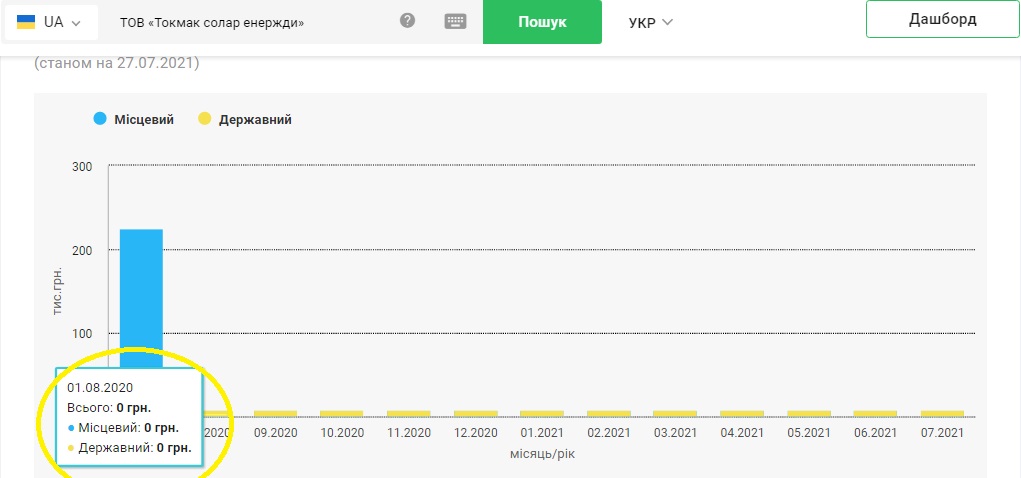Select the yellow bar above 06.2021
The image size is (1021, 478).
tap(875, 413)
